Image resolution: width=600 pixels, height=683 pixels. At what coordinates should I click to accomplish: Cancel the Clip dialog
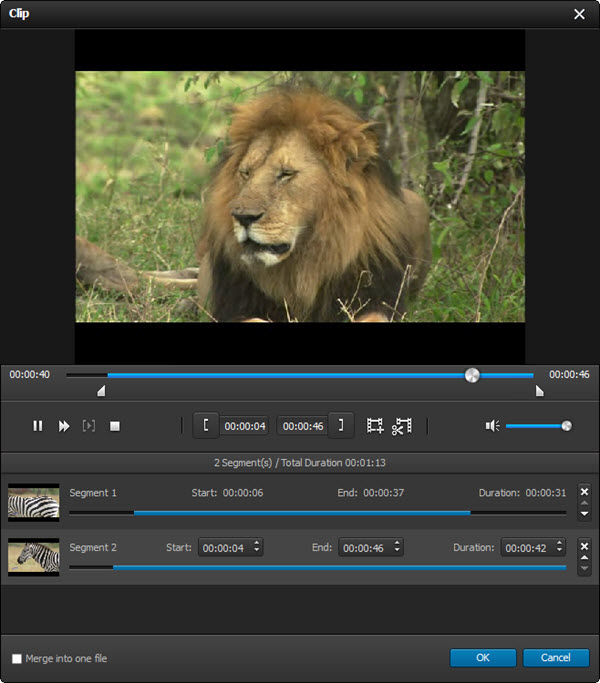point(556,657)
